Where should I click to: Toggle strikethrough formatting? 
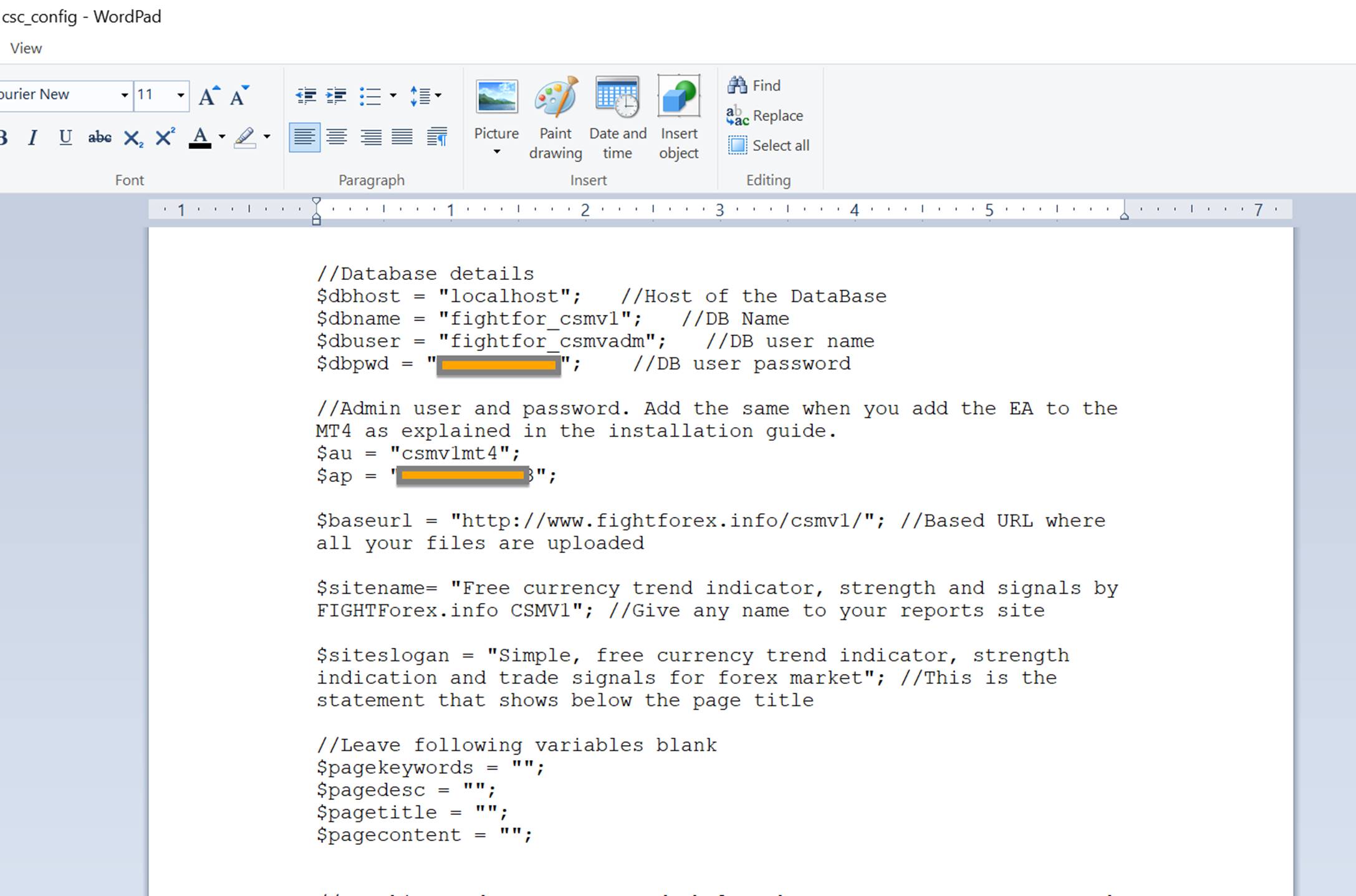click(x=100, y=137)
